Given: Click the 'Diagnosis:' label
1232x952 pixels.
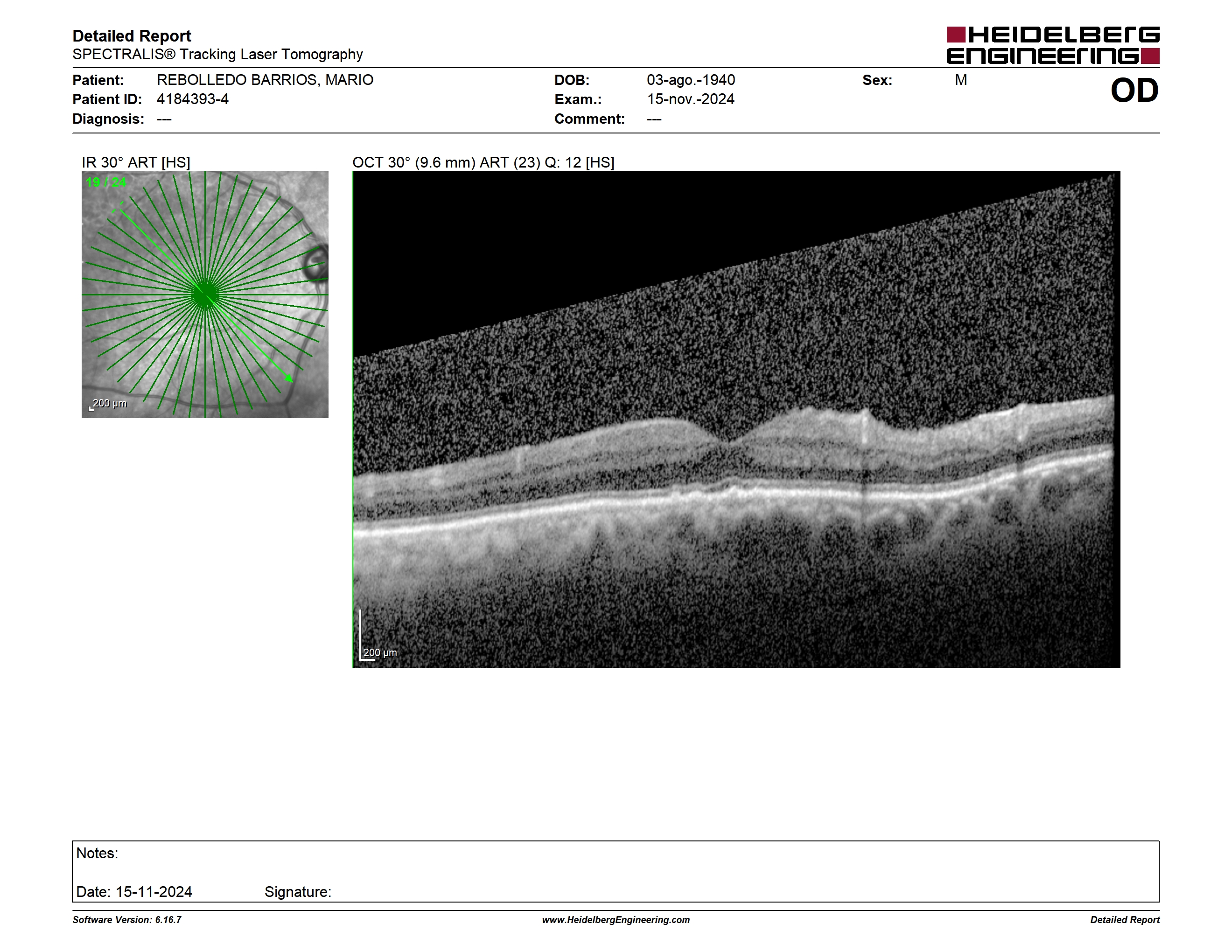Looking at the screenshot, I should pyautogui.click(x=108, y=119).
